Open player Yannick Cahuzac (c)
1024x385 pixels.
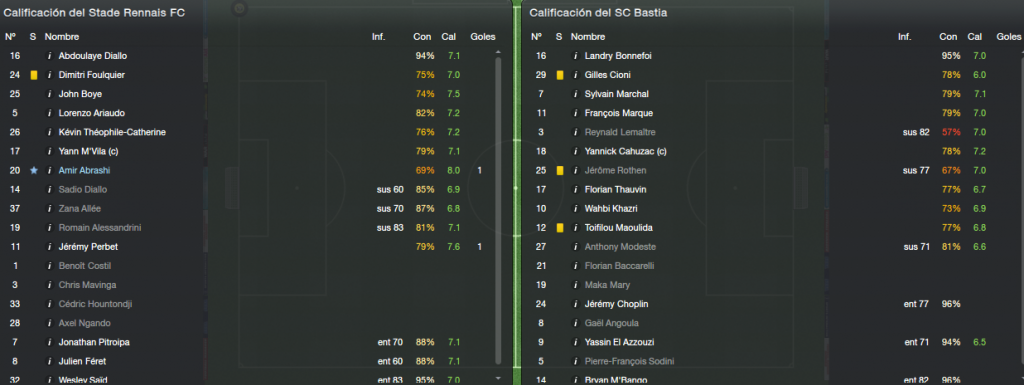pos(621,151)
